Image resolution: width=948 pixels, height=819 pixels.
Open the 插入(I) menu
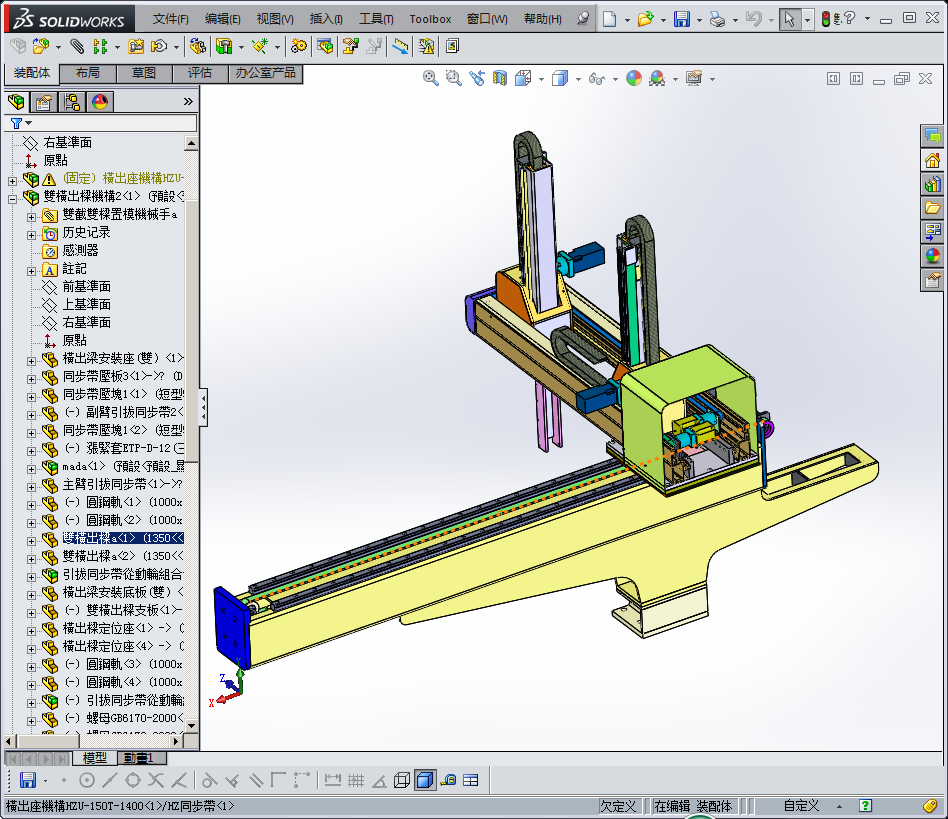click(326, 19)
